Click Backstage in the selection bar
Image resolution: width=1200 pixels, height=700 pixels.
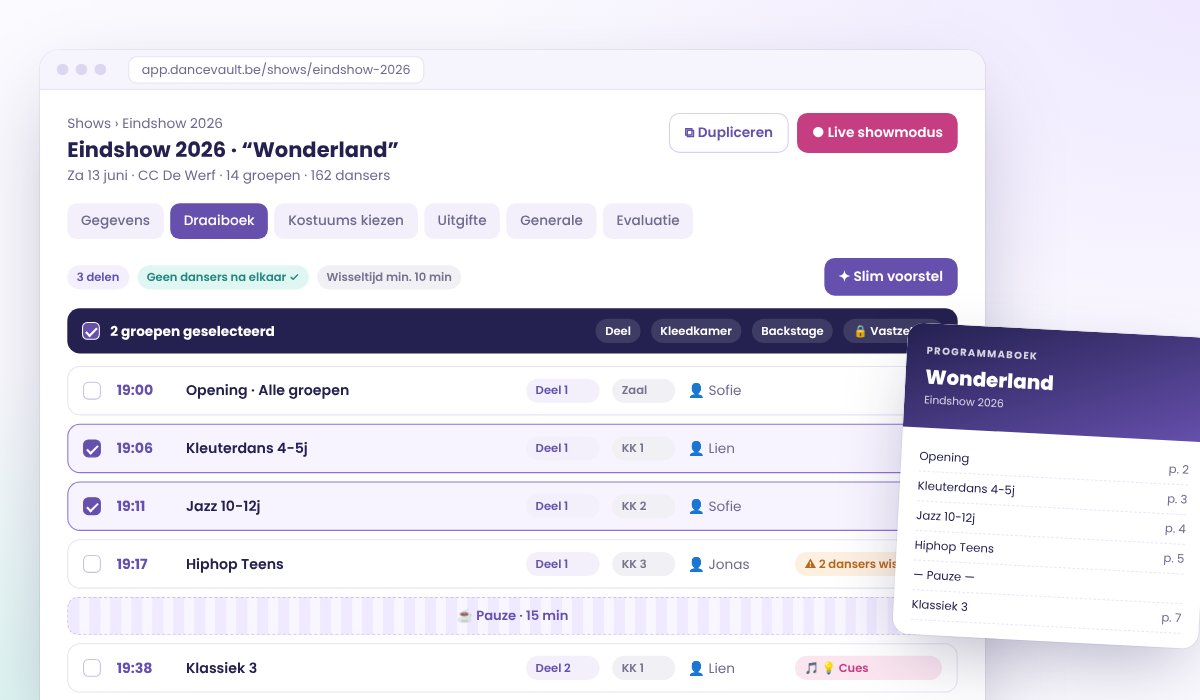[x=792, y=331]
